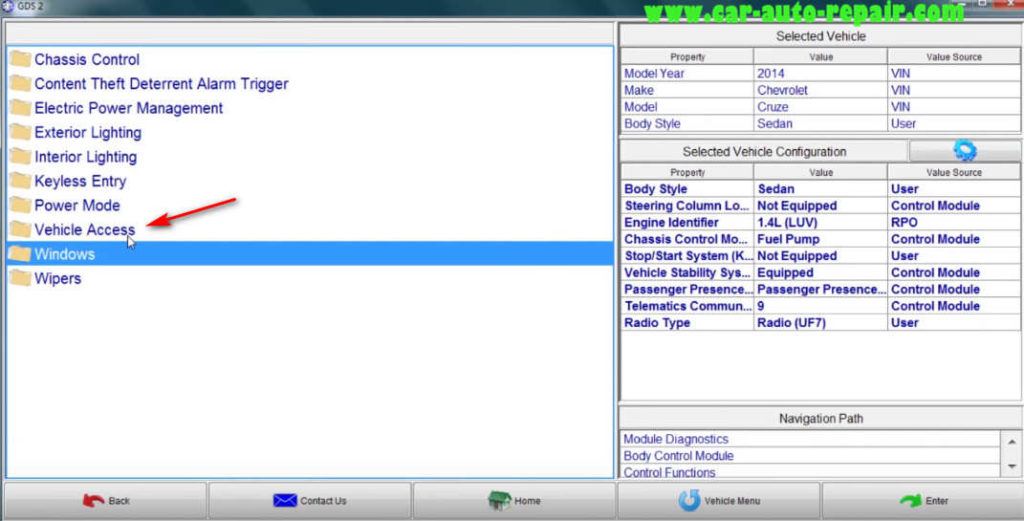Click the Chevrolet make value
The width and height of the screenshot is (1024, 521).
coord(820,90)
